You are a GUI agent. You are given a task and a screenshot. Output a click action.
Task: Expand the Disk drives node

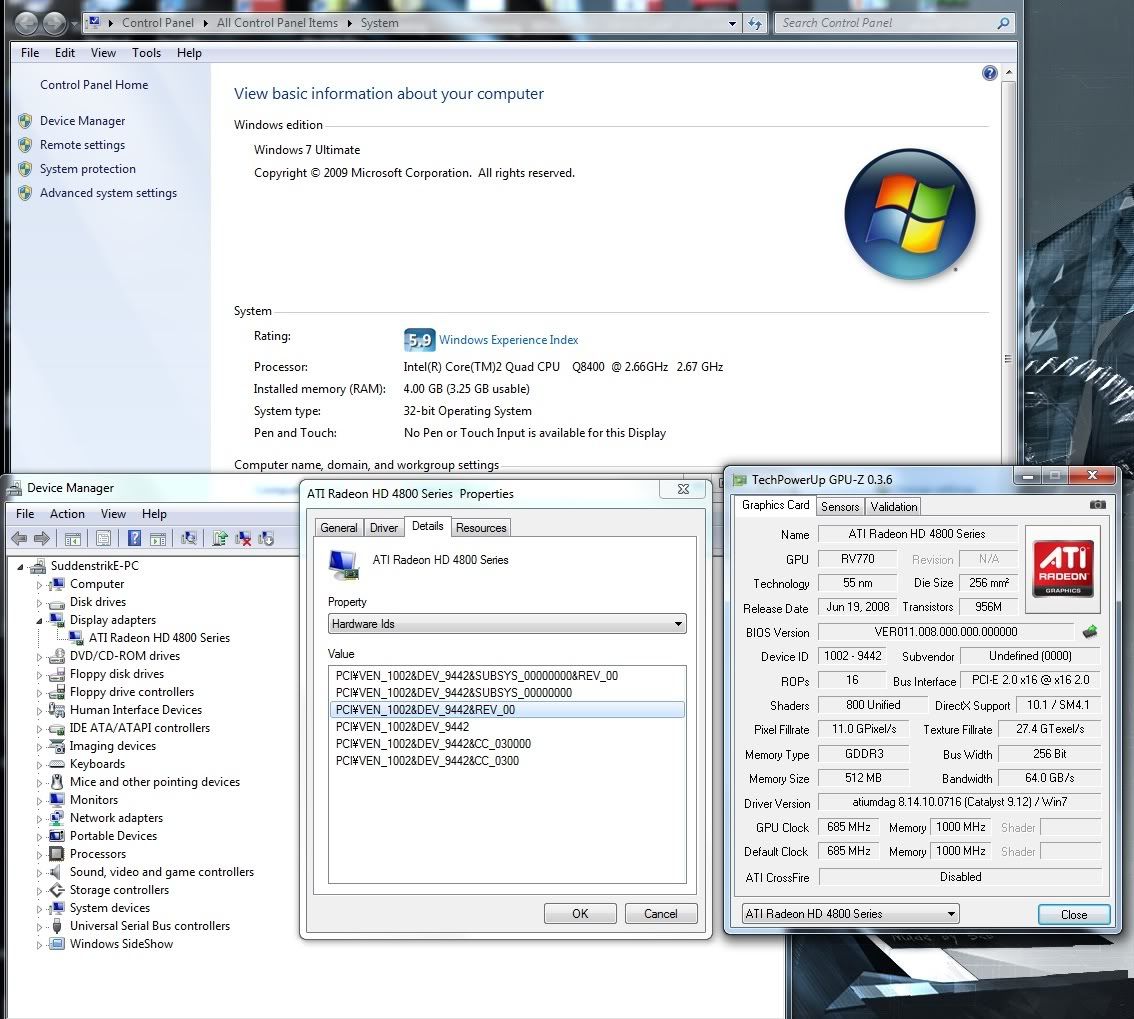pos(39,602)
